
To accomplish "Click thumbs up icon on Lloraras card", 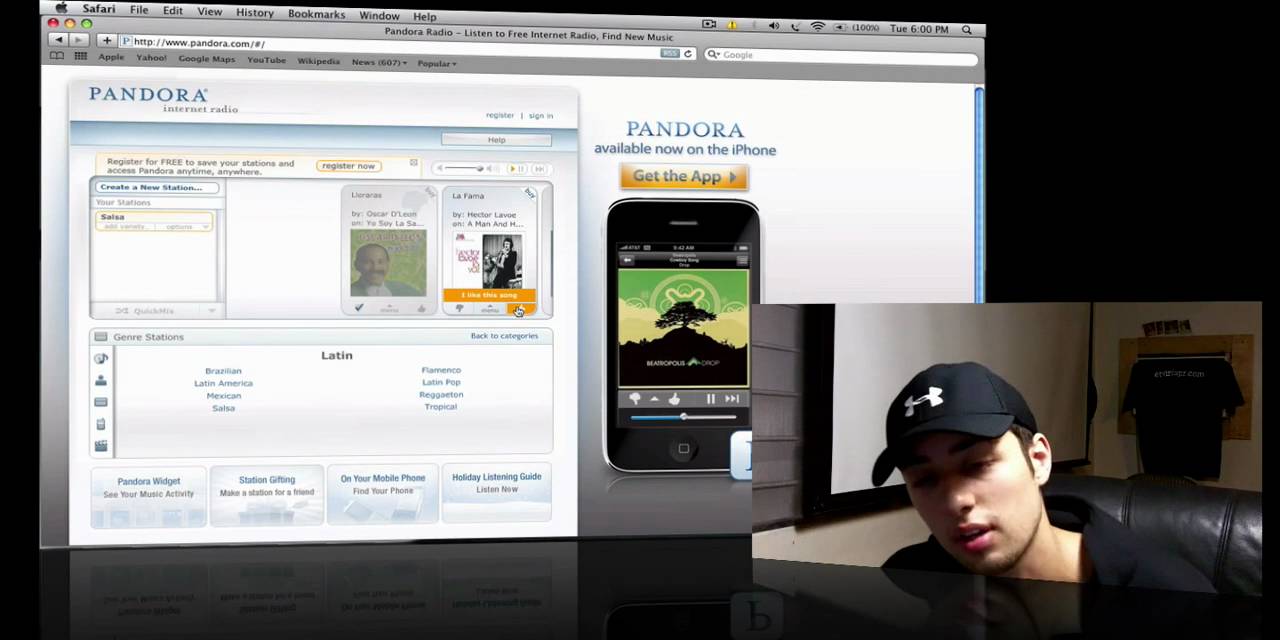I will (x=421, y=309).
